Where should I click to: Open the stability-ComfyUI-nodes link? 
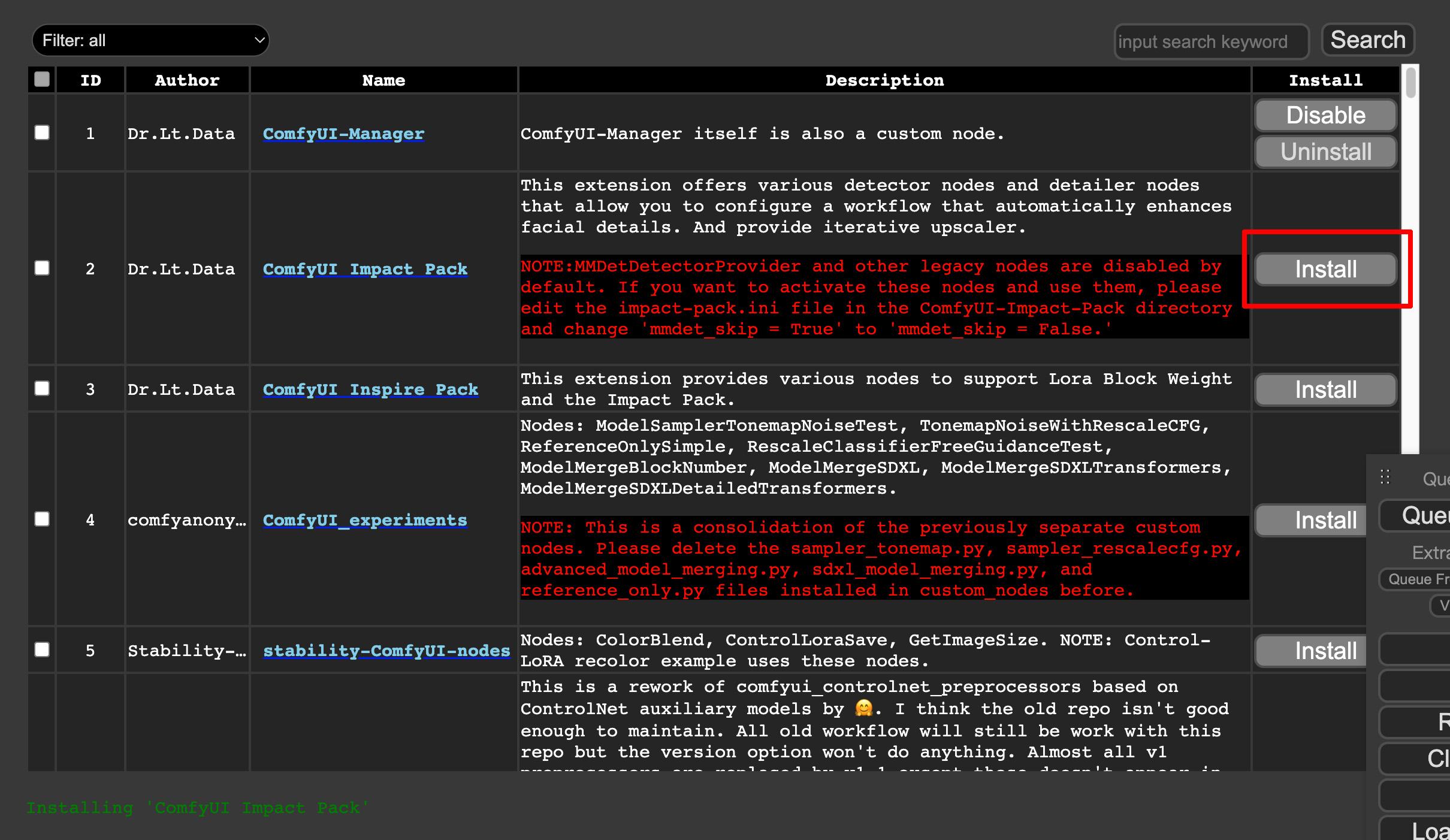(386, 651)
